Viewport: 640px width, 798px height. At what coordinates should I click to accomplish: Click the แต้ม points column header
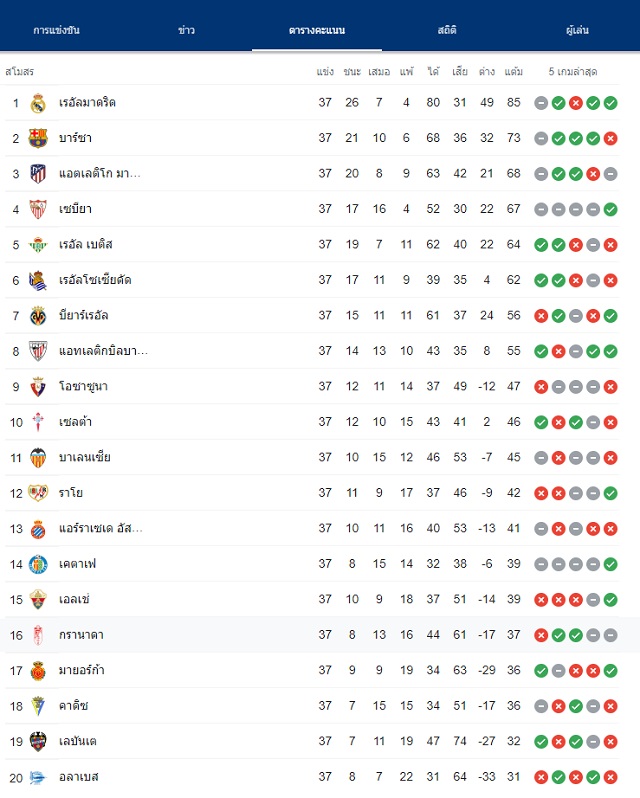point(513,72)
